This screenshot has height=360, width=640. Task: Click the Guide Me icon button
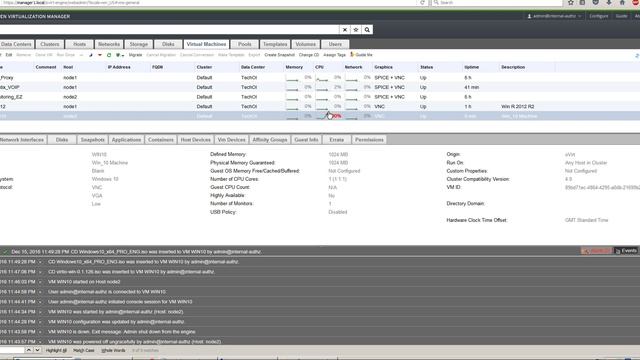tap(361, 55)
